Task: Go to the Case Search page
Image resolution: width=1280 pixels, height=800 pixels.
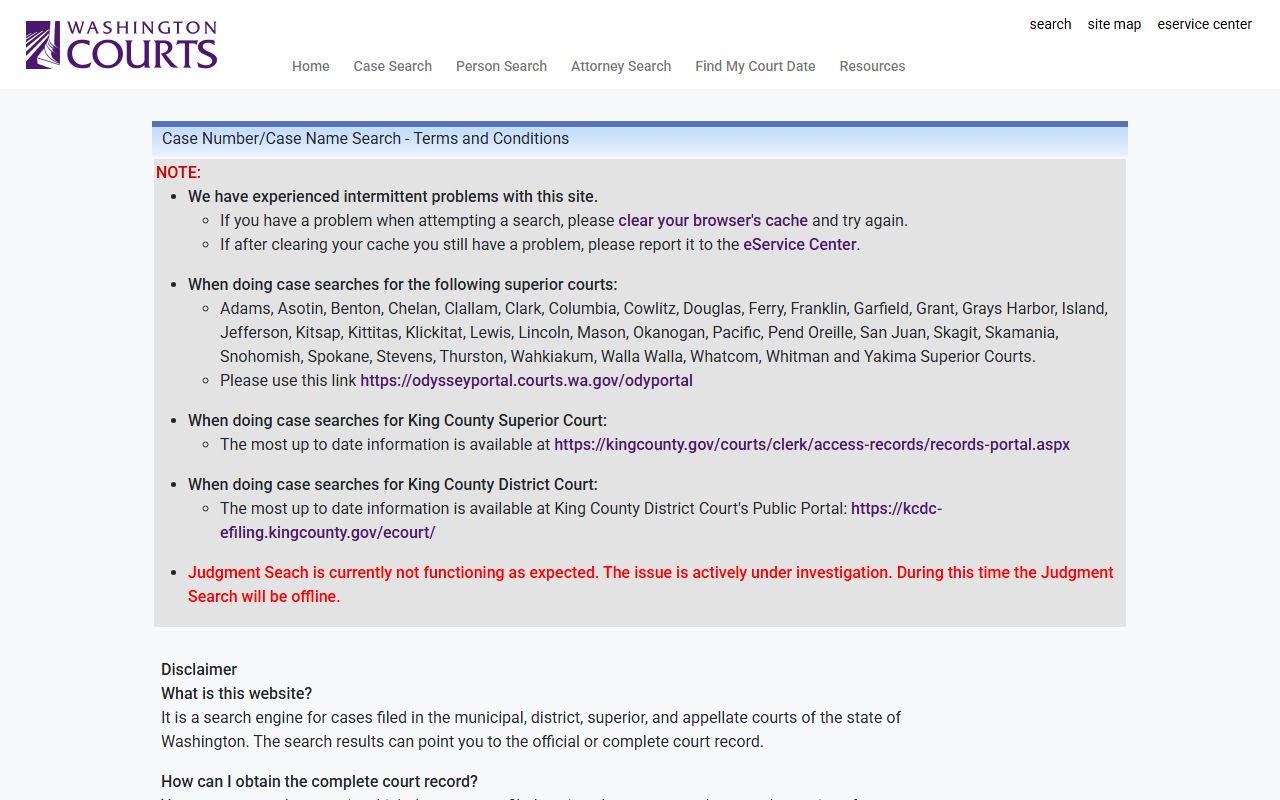Action: (x=392, y=66)
